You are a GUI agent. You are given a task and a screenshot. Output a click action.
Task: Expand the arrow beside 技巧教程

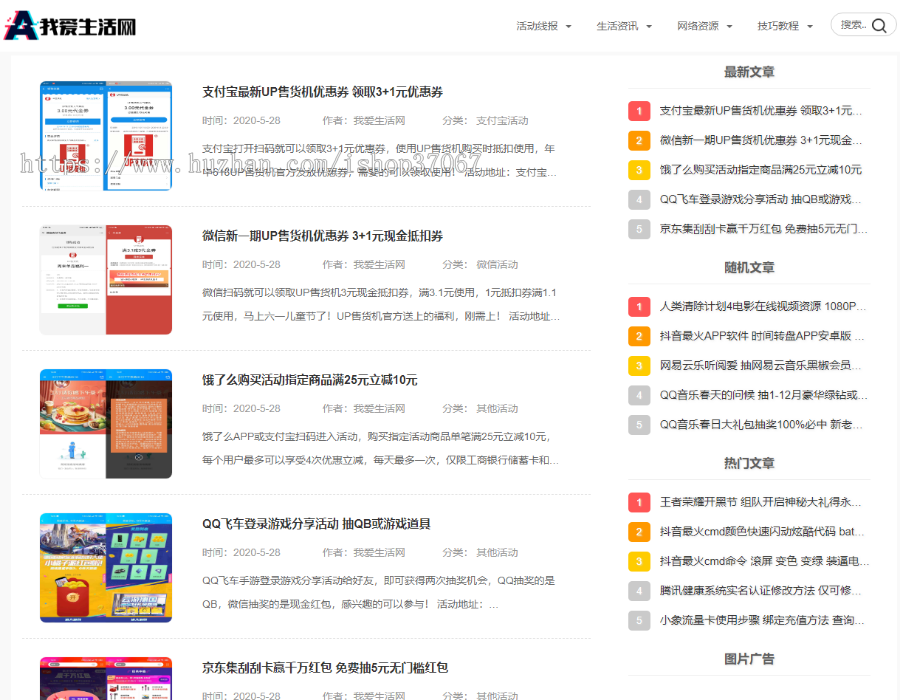[810, 26]
